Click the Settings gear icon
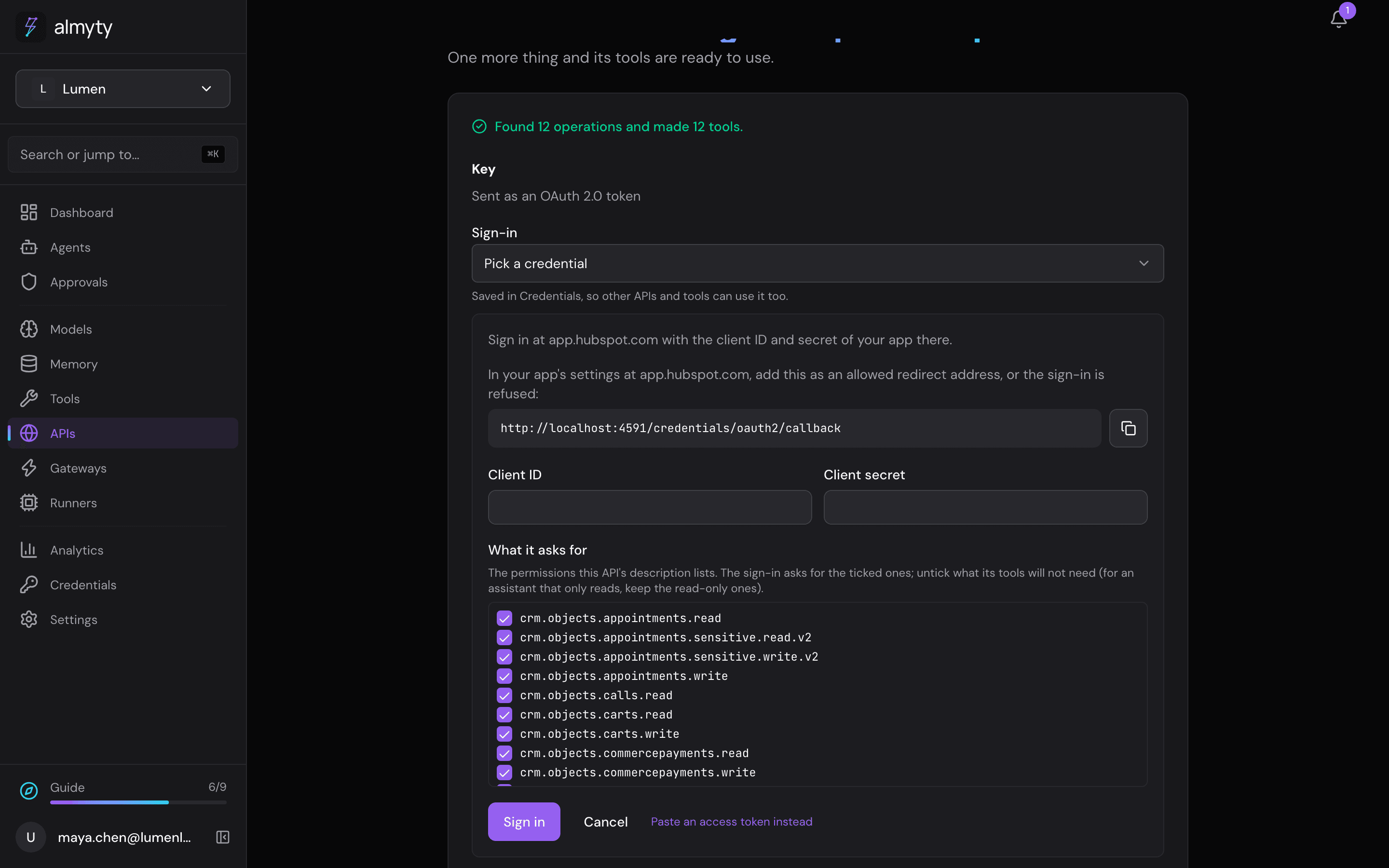Screen dimensions: 1389x868 29,620
